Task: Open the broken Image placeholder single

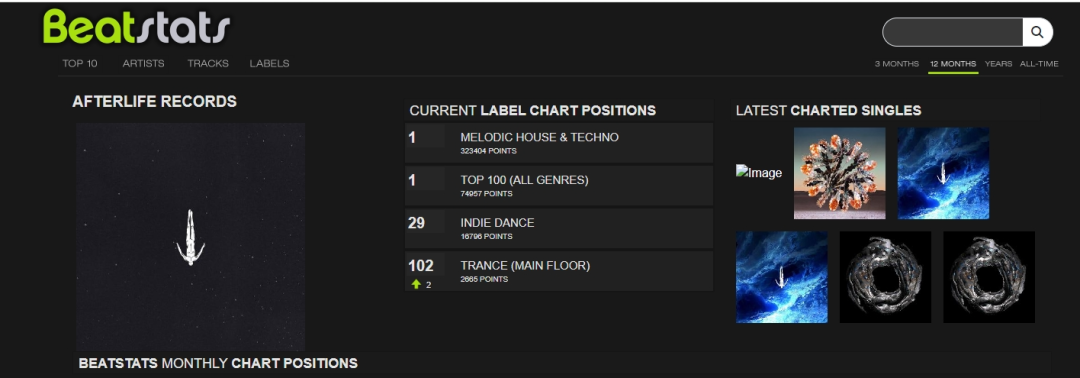Action: [759, 173]
